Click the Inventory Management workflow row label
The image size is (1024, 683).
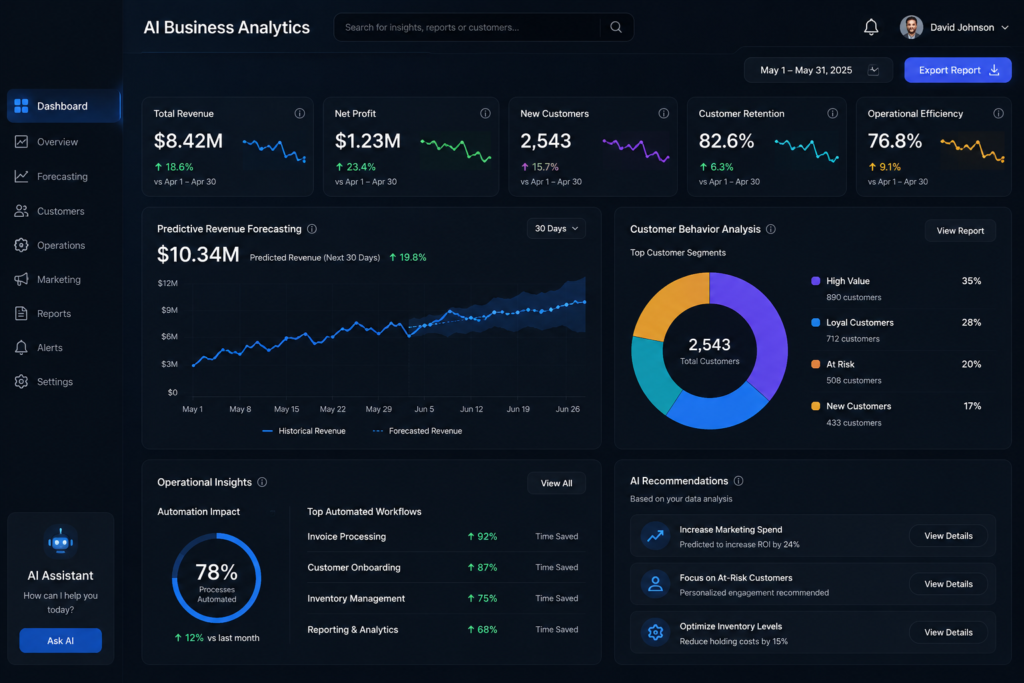point(356,599)
